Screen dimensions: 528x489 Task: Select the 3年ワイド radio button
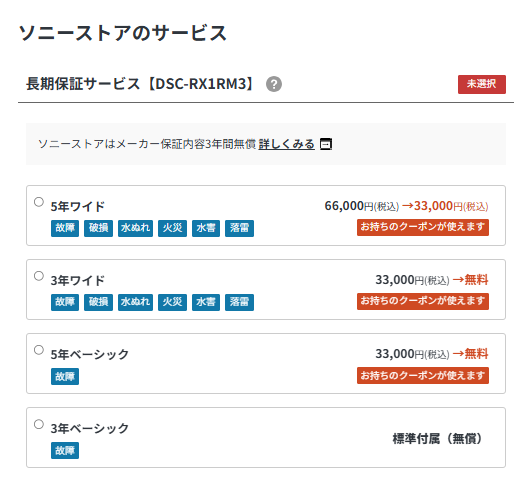39,276
